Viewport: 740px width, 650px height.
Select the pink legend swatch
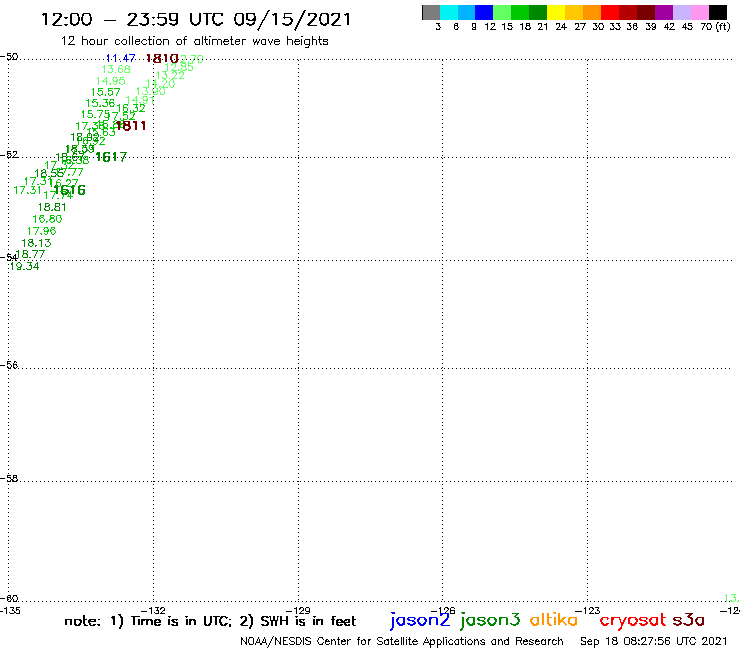[x=699, y=12]
